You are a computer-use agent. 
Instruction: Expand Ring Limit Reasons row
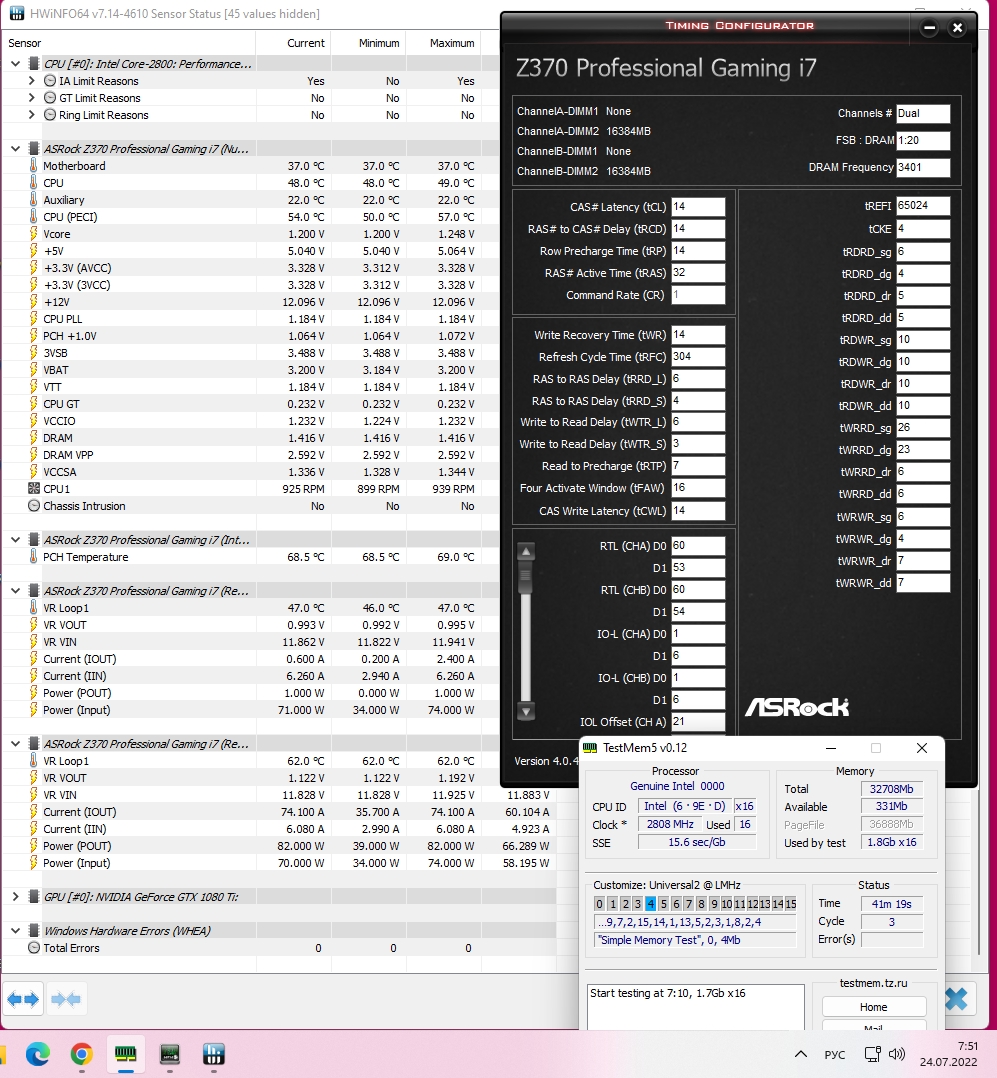pyautogui.click(x=32, y=115)
